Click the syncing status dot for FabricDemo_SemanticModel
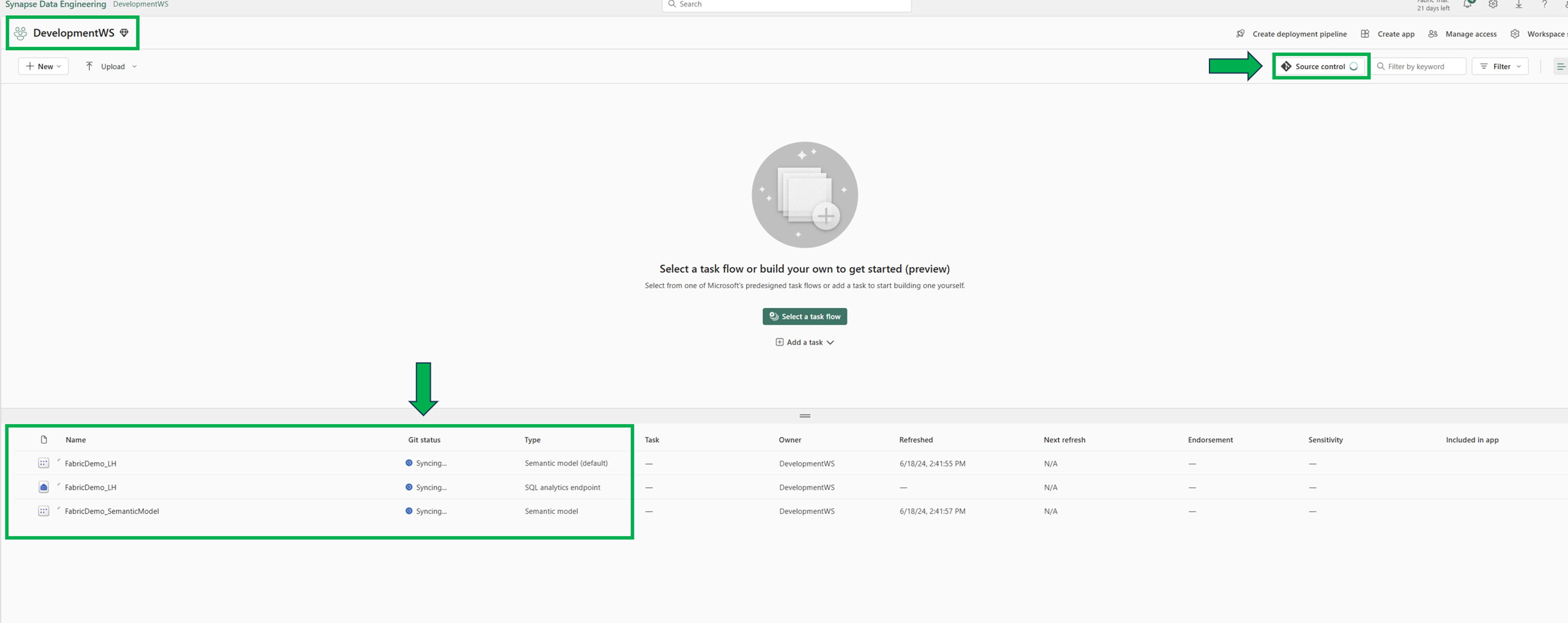Image resolution: width=1568 pixels, height=623 pixels. click(409, 511)
